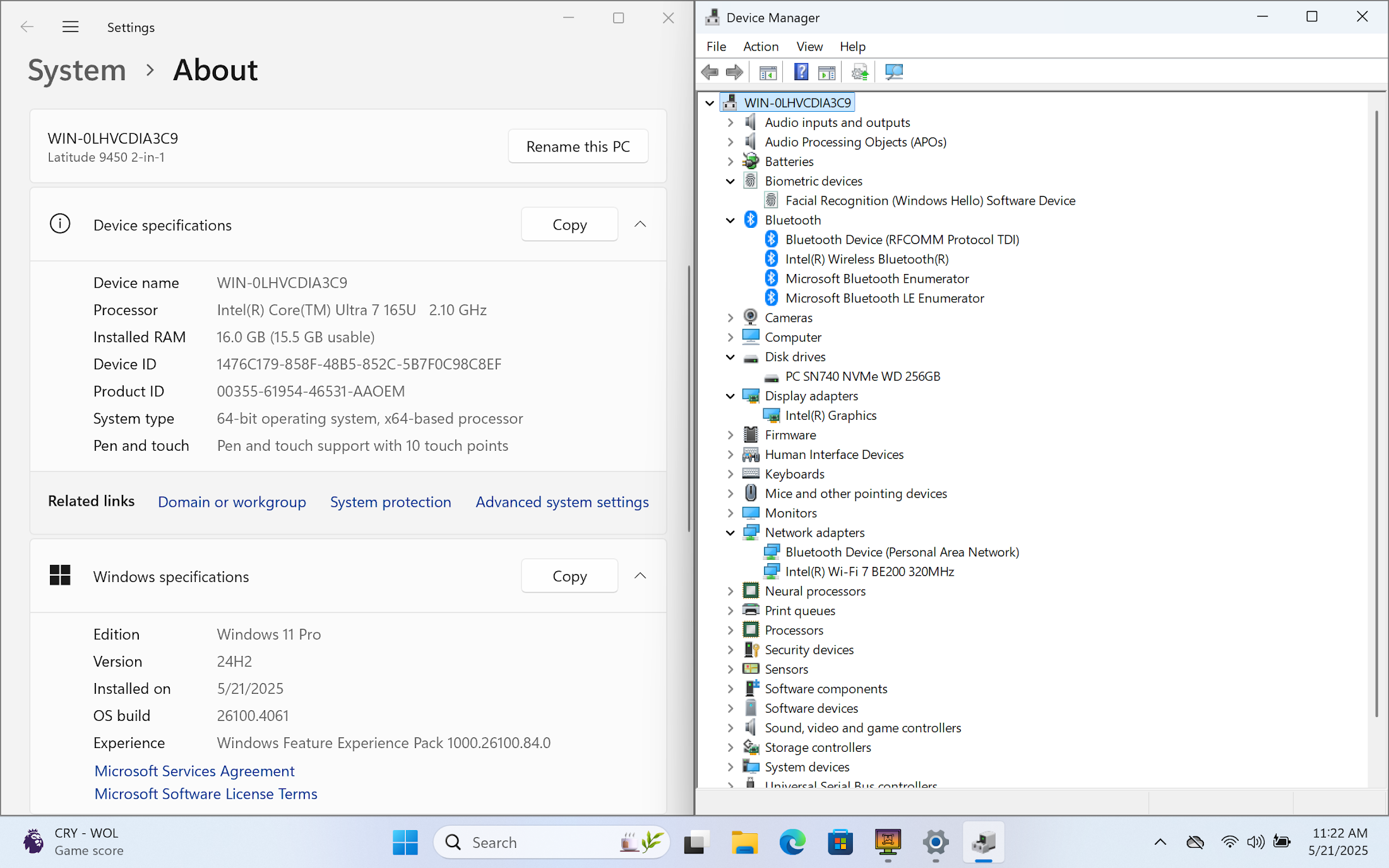Image resolution: width=1389 pixels, height=868 pixels.
Task: Expand Audio inputs and outputs node
Action: (x=730, y=122)
